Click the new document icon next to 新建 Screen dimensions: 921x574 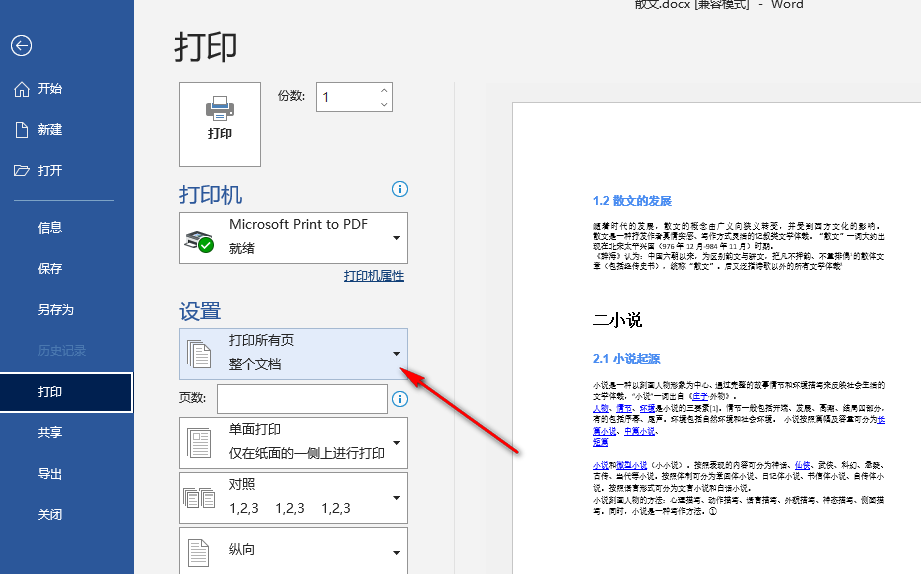point(22,130)
